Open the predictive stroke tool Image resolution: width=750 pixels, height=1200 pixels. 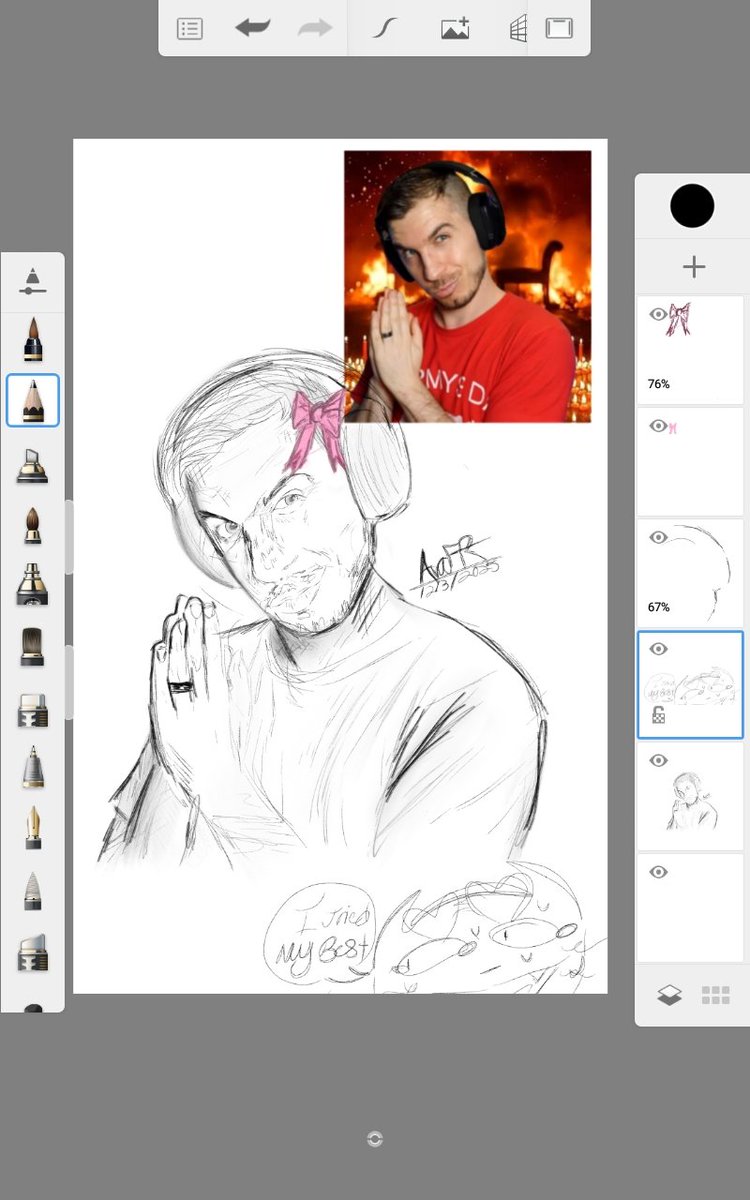click(x=384, y=29)
